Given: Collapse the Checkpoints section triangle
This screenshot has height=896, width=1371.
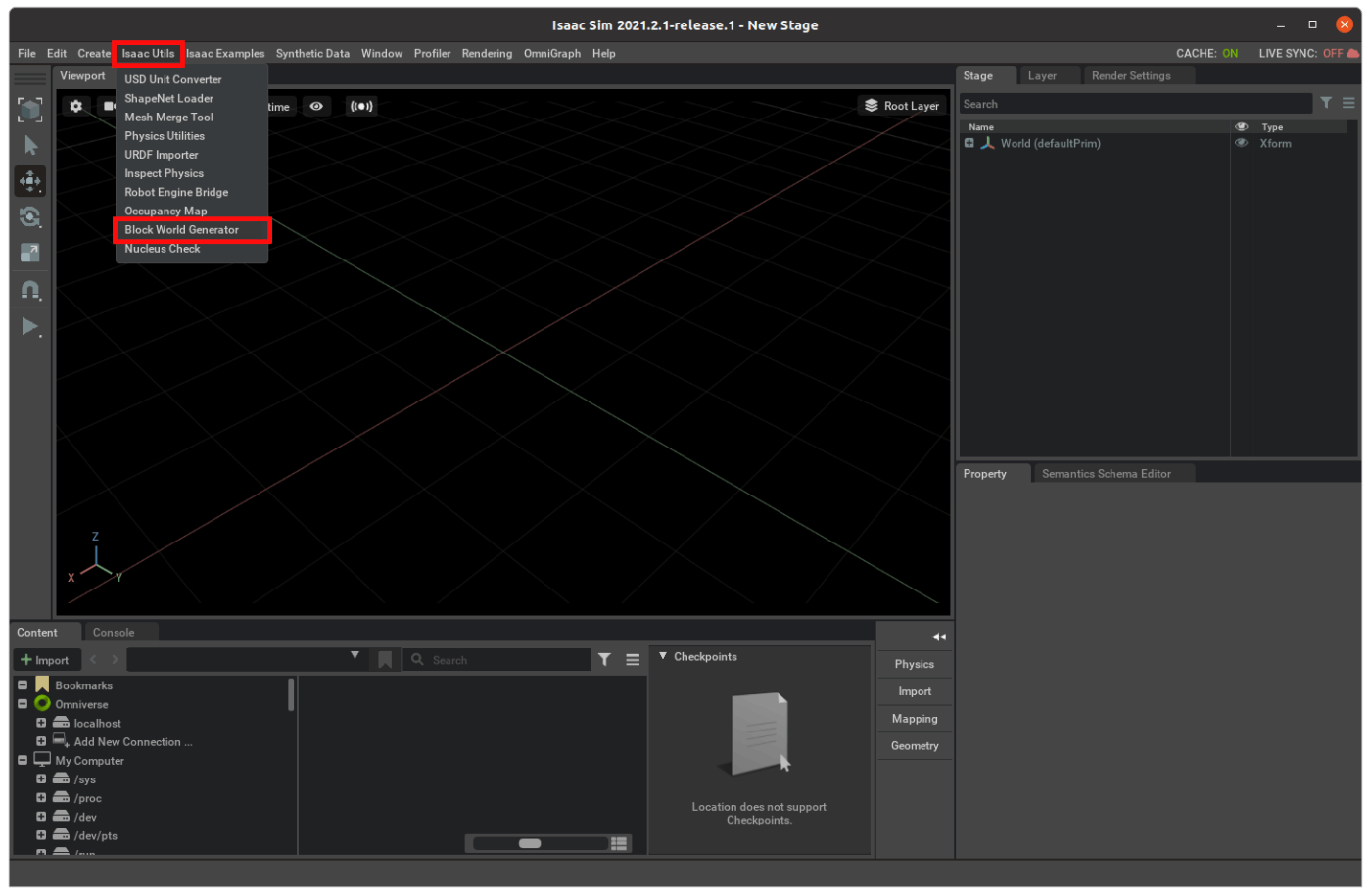Looking at the screenshot, I should [663, 656].
